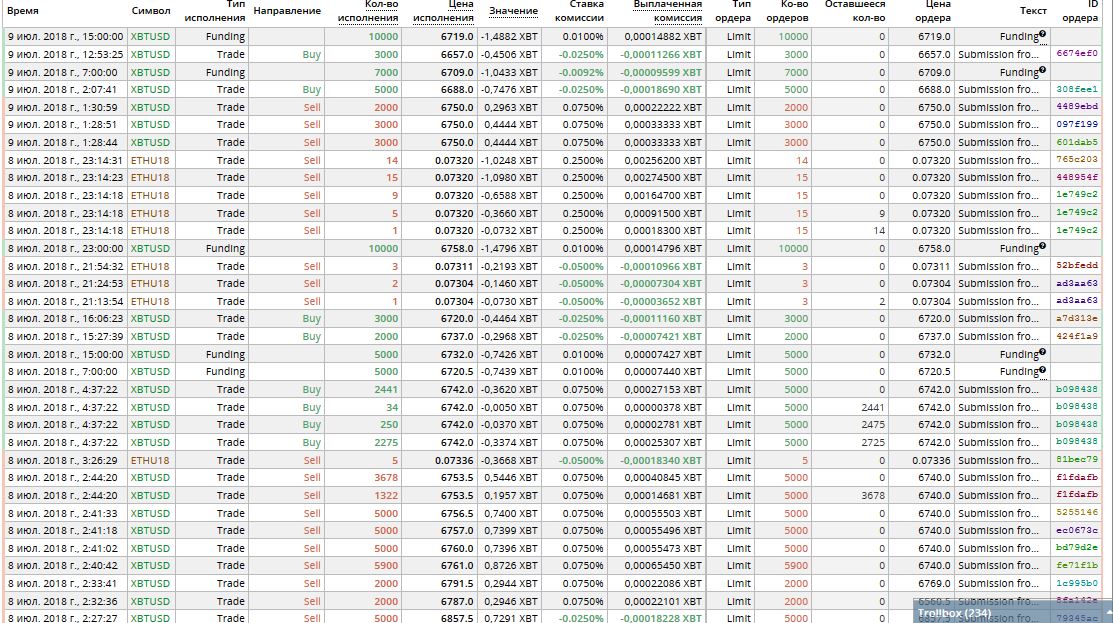1113x623 pixels.
Task: Click Submission text in the 2:33:41 row
Action: tap(999, 583)
